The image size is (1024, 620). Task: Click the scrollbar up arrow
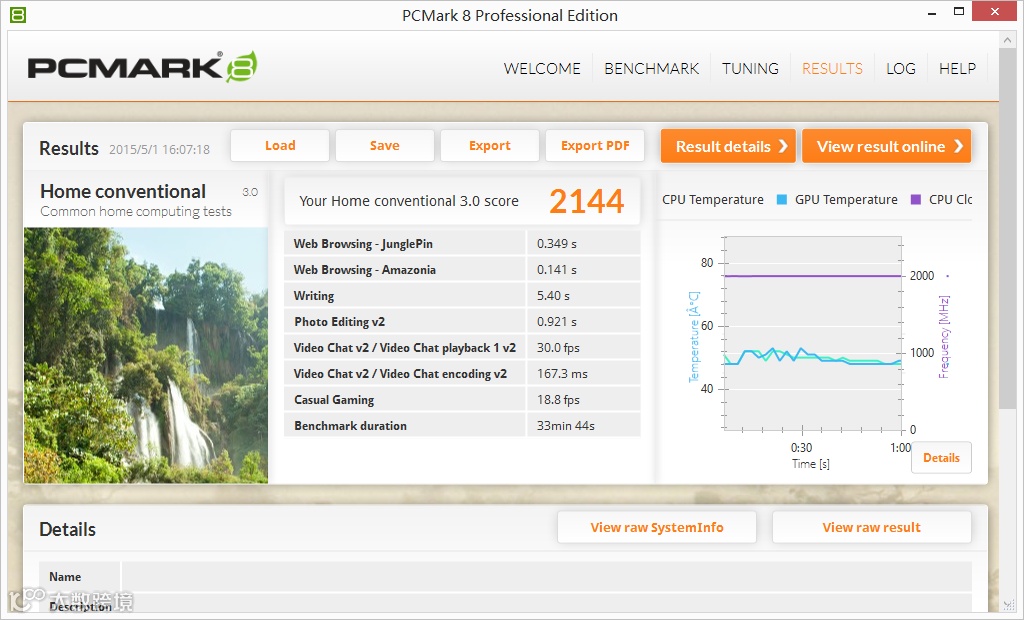1006,40
